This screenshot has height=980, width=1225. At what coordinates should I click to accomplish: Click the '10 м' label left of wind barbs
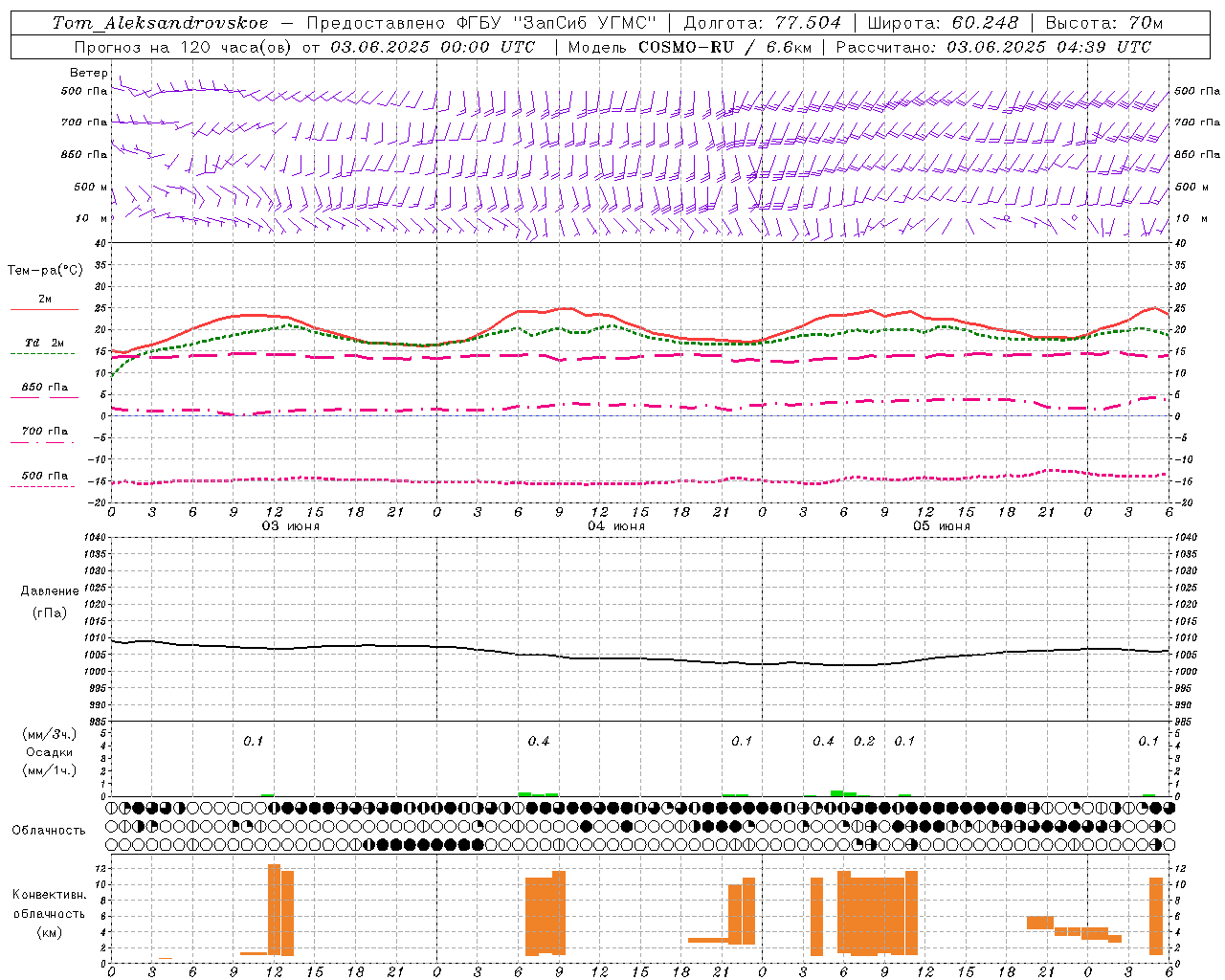(92, 218)
